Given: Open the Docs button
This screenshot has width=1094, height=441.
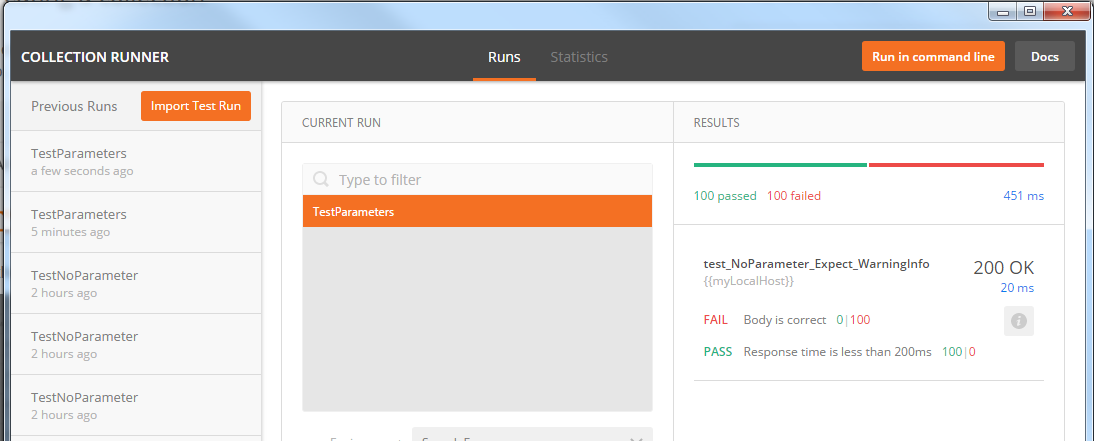Looking at the screenshot, I should 1044,57.
